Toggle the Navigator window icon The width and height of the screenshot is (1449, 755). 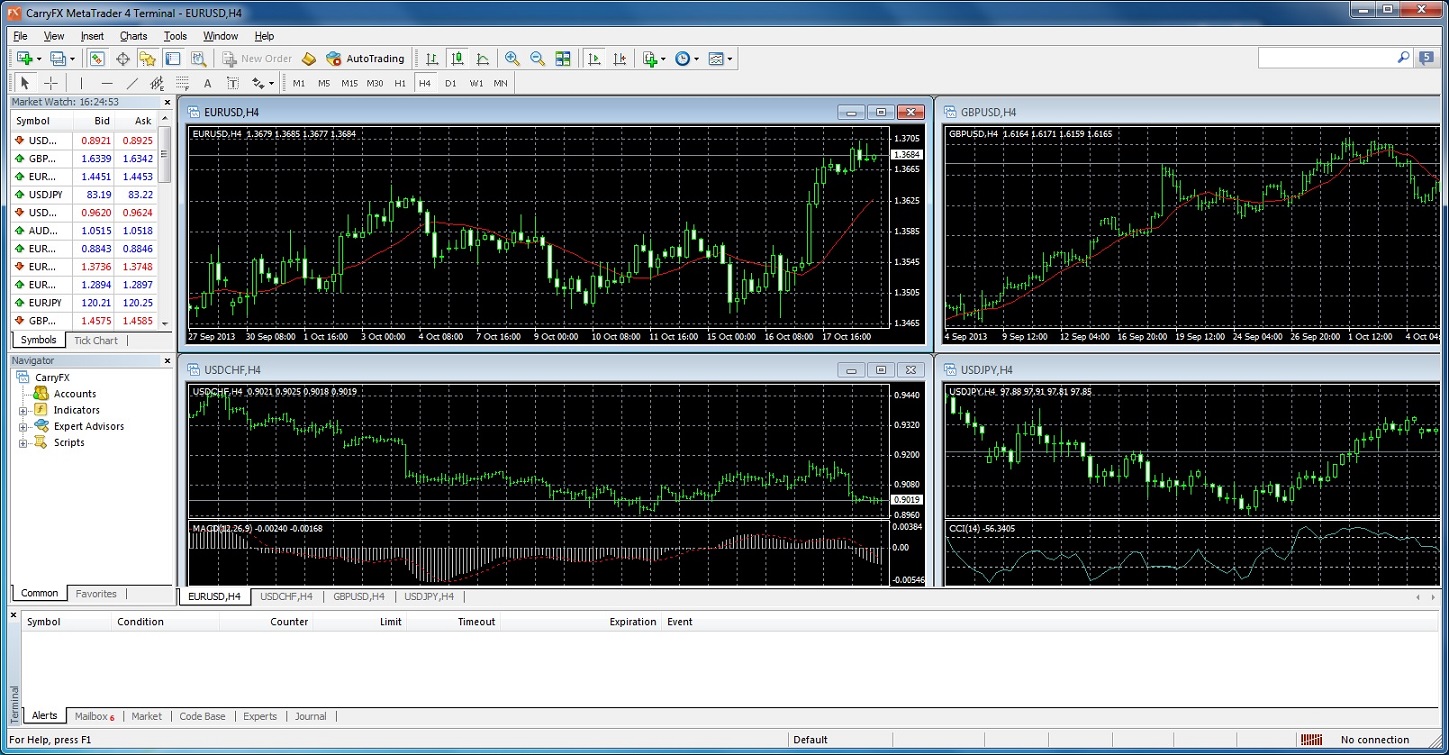[x=148, y=59]
